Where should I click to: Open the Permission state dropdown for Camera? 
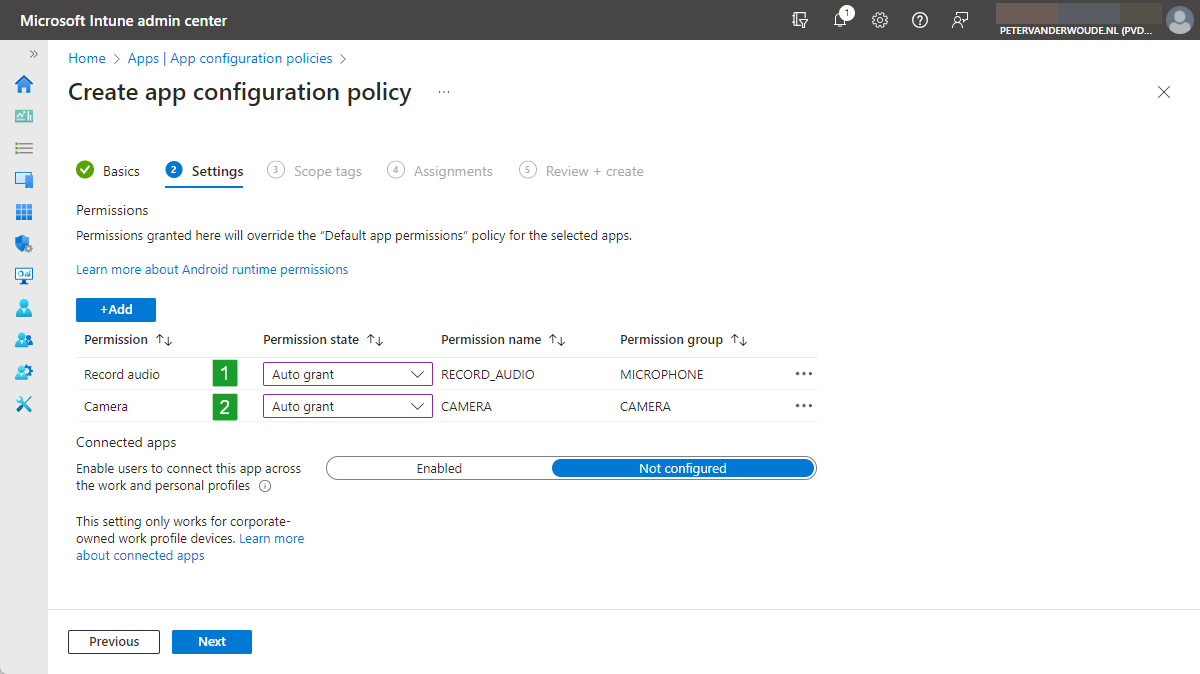tap(347, 405)
